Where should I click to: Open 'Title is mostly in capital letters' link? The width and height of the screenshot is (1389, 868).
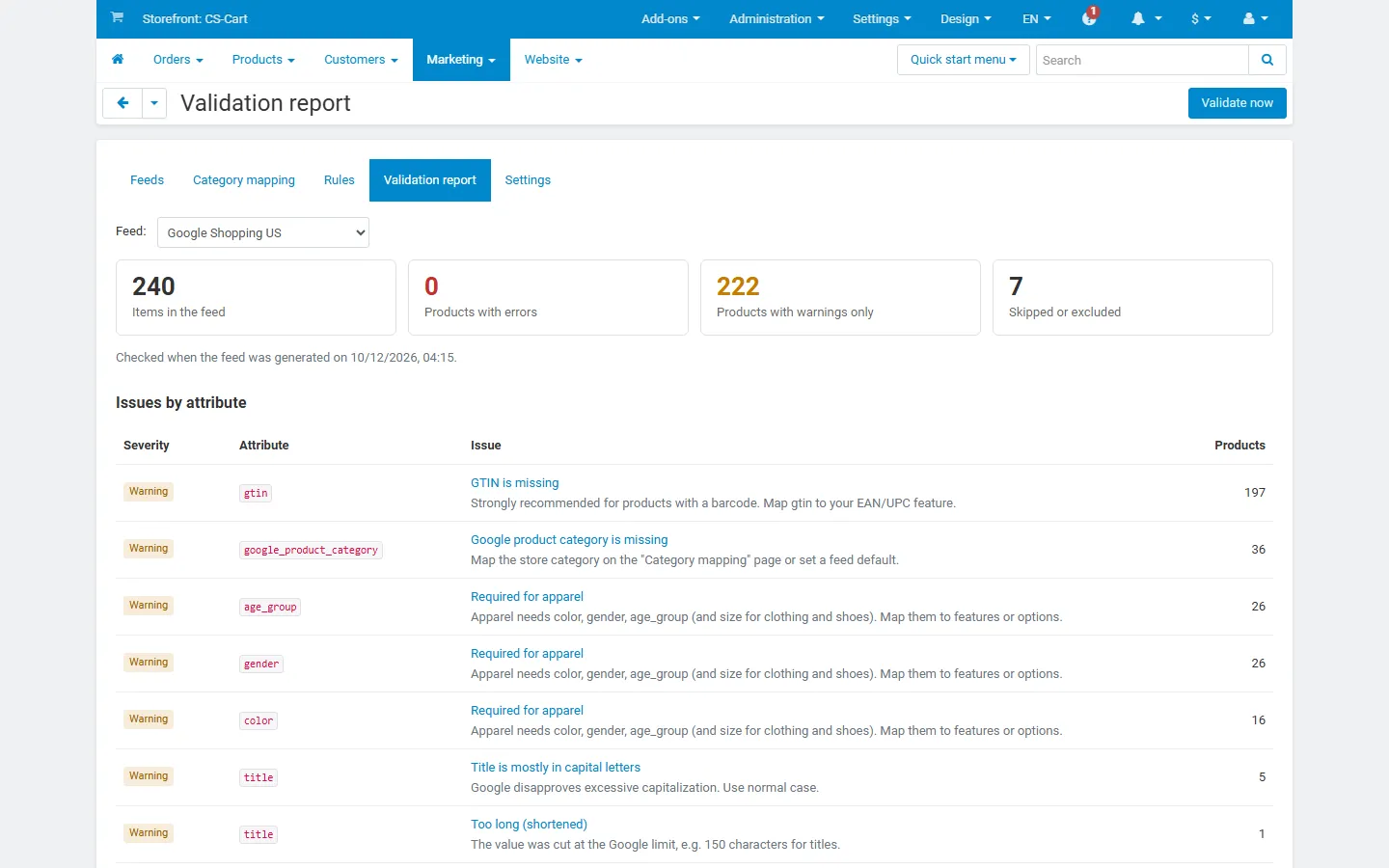click(556, 768)
